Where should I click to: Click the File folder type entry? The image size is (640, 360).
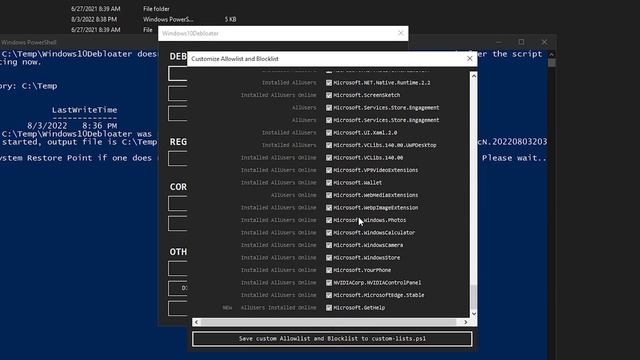coord(156,9)
